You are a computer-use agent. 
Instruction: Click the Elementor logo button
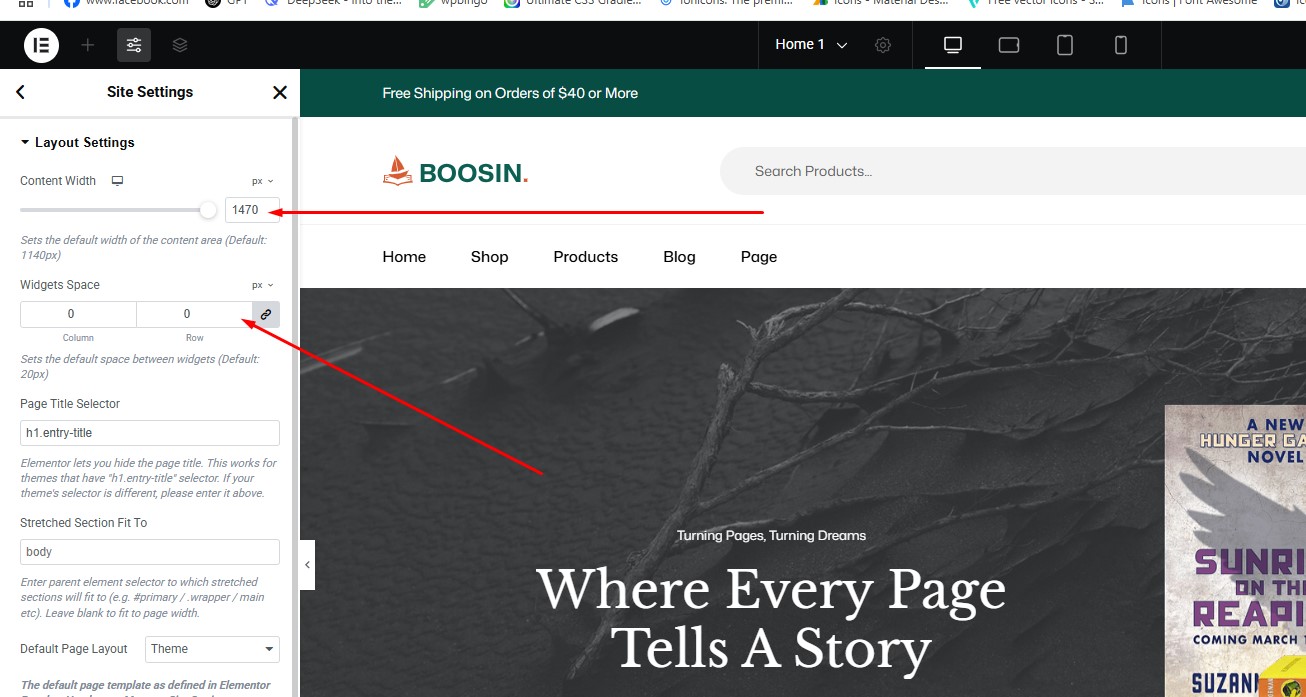click(x=41, y=45)
